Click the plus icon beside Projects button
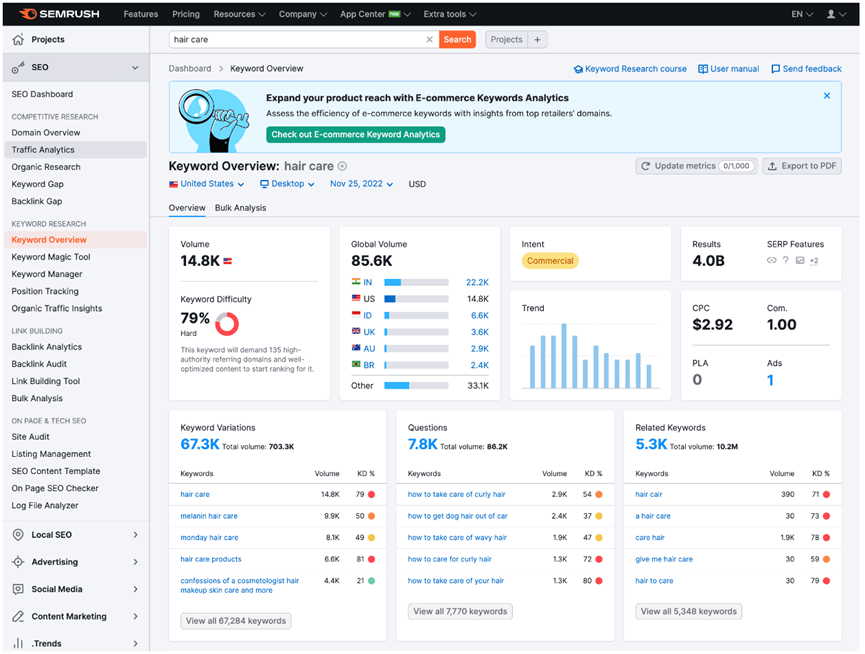 tap(537, 40)
